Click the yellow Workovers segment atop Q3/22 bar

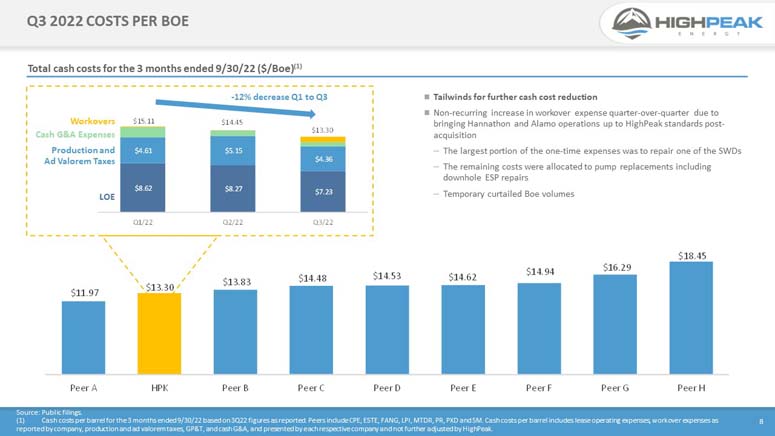click(323, 140)
